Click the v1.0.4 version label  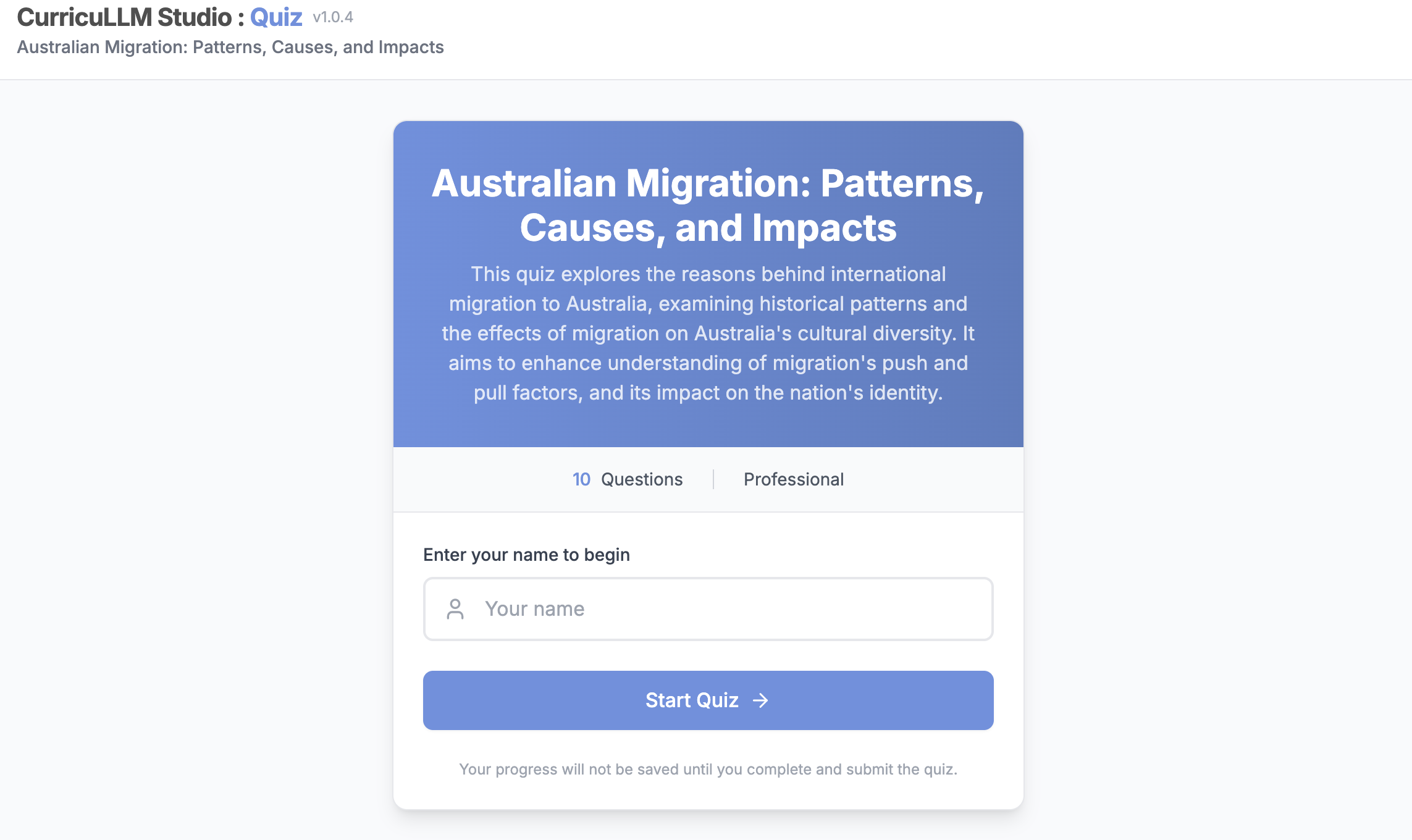pos(333,17)
